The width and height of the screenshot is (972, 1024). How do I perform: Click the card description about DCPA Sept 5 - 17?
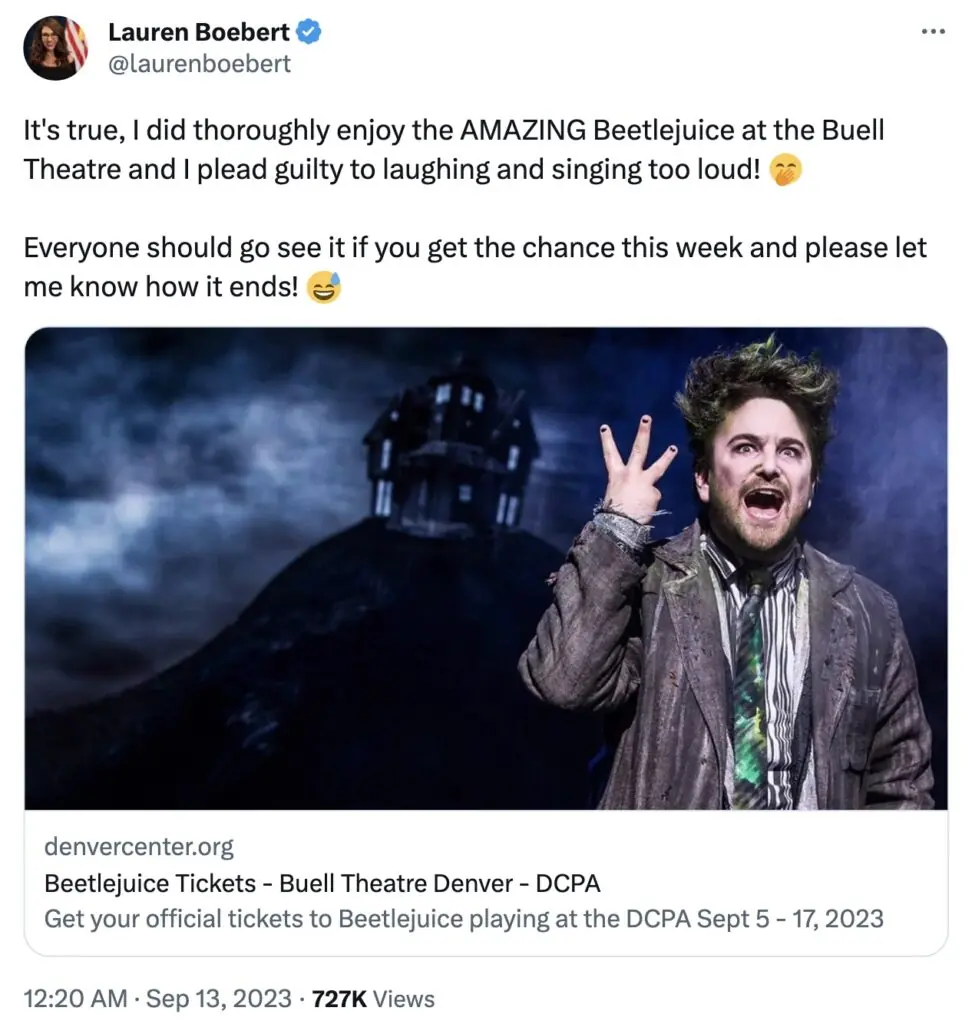(464, 919)
